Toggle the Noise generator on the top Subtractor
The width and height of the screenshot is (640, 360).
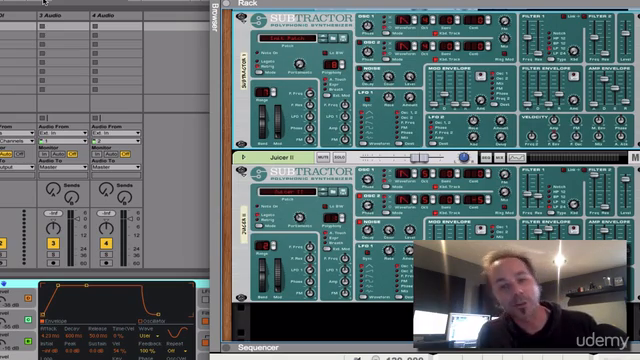tap(360, 69)
